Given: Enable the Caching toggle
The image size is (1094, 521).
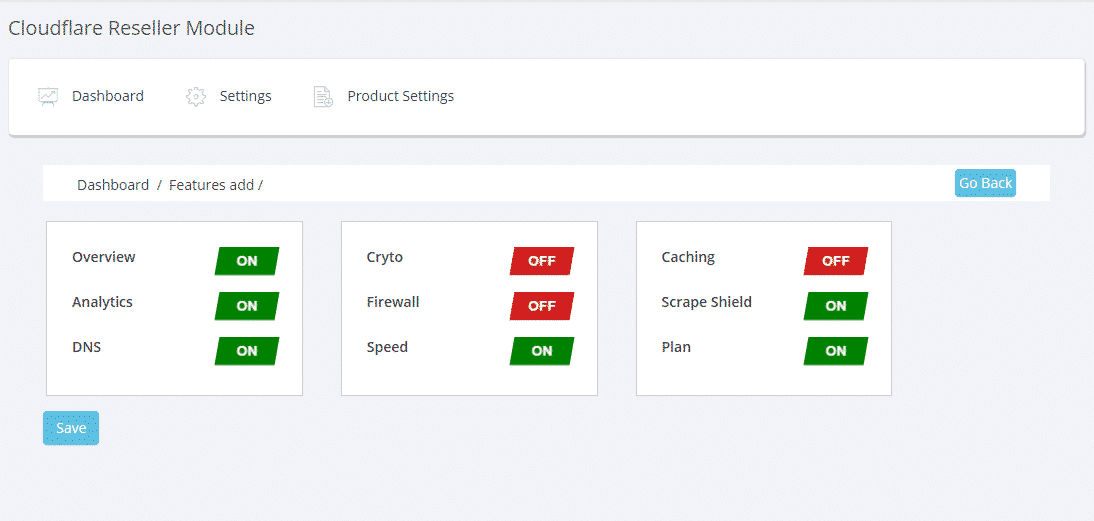Looking at the screenshot, I should coord(836,261).
